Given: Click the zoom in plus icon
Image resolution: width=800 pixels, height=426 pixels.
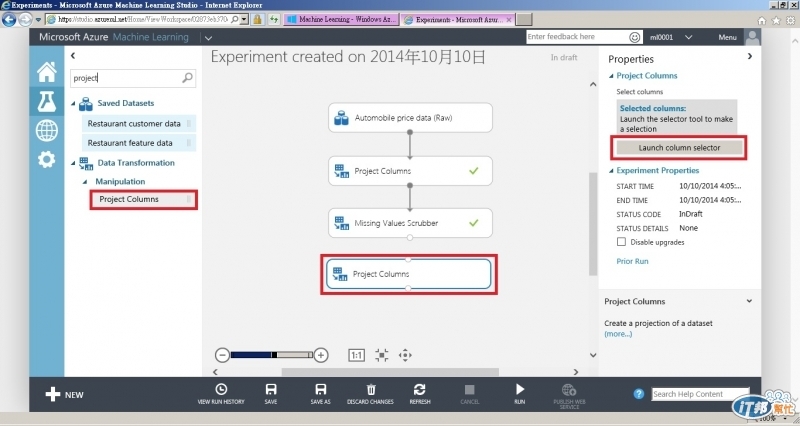Looking at the screenshot, I should [x=320, y=355].
